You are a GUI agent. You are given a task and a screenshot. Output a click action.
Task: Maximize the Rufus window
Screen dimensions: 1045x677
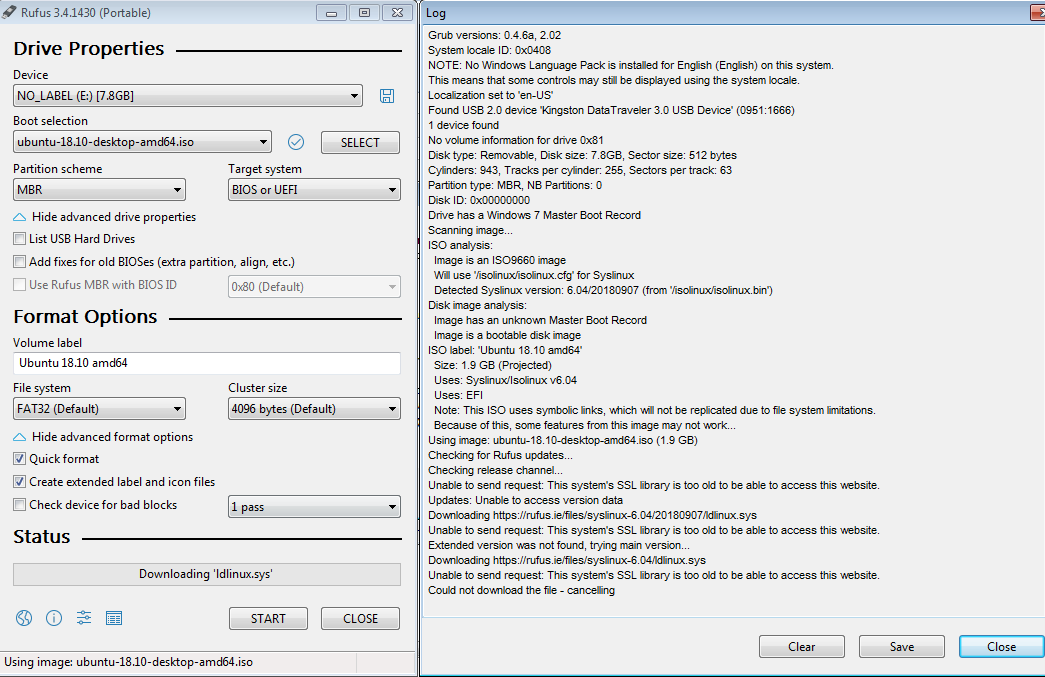365,12
